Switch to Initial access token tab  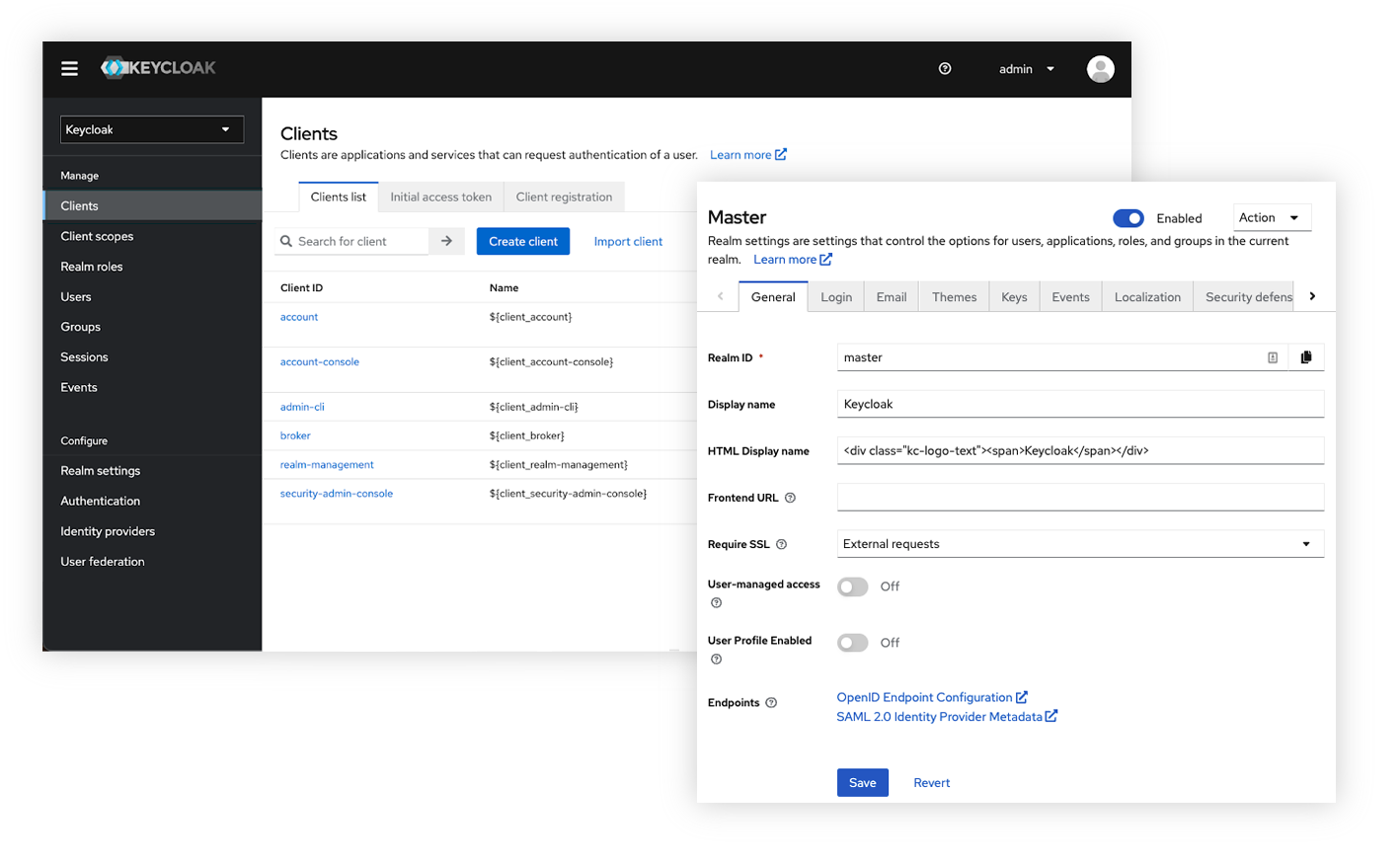pos(440,196)
